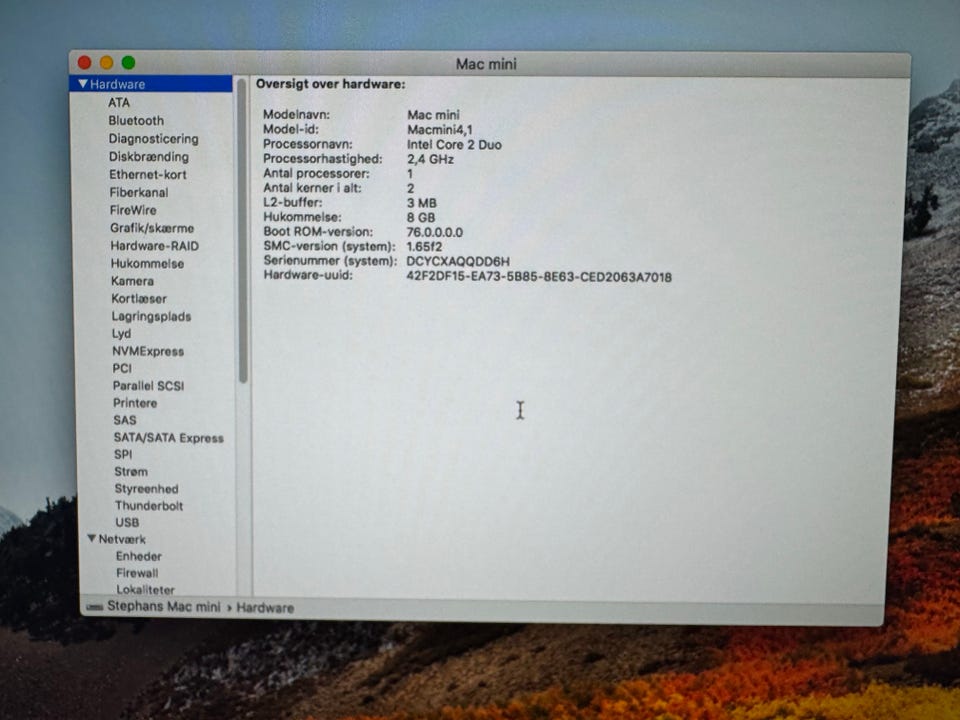Collapse the Netværk disclosure triangle
This screenshot has height=720, width=960.
tap(92, 539)
